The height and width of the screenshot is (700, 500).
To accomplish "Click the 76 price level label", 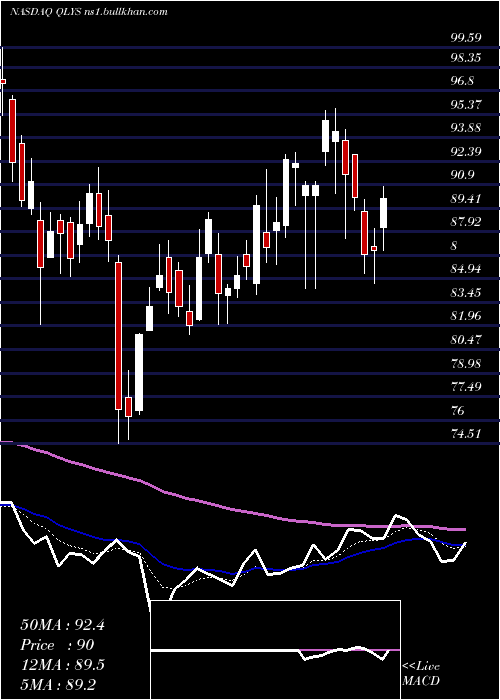I will click(x=458, y=410).
